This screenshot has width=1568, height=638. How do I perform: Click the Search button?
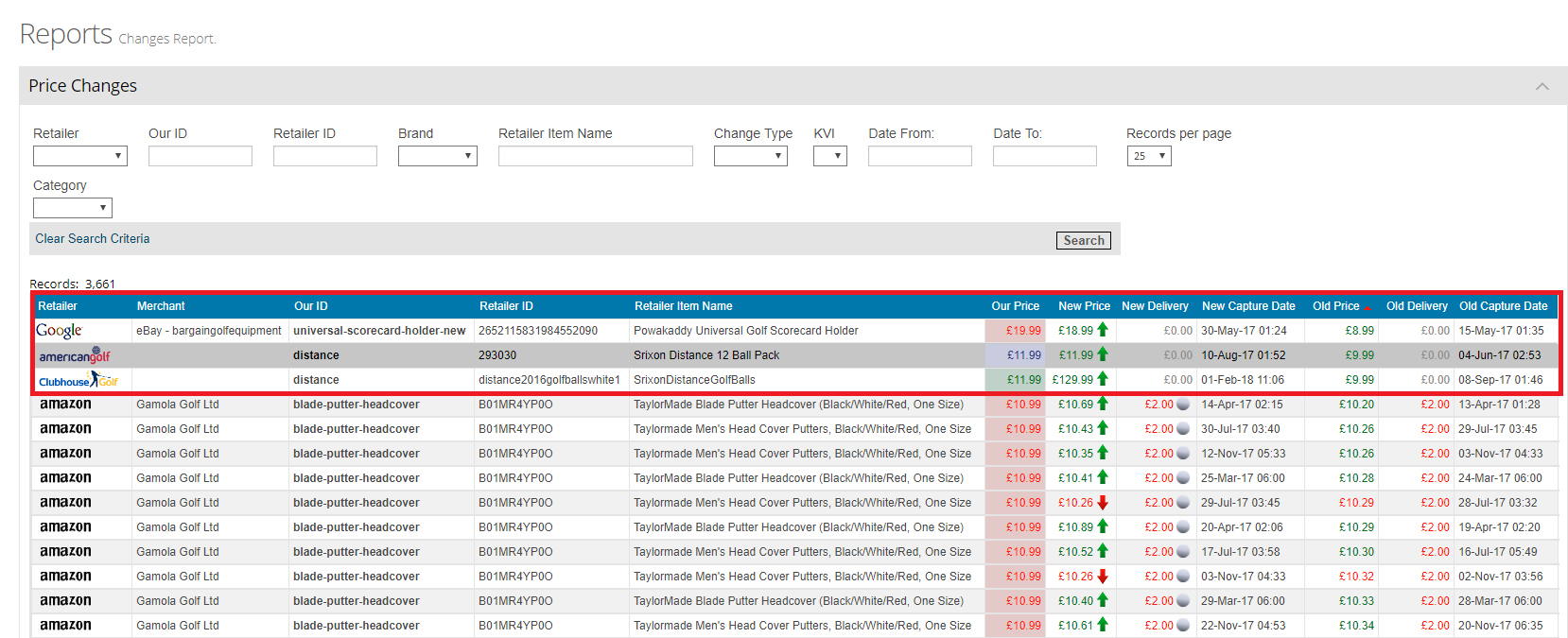[1084, 240]
